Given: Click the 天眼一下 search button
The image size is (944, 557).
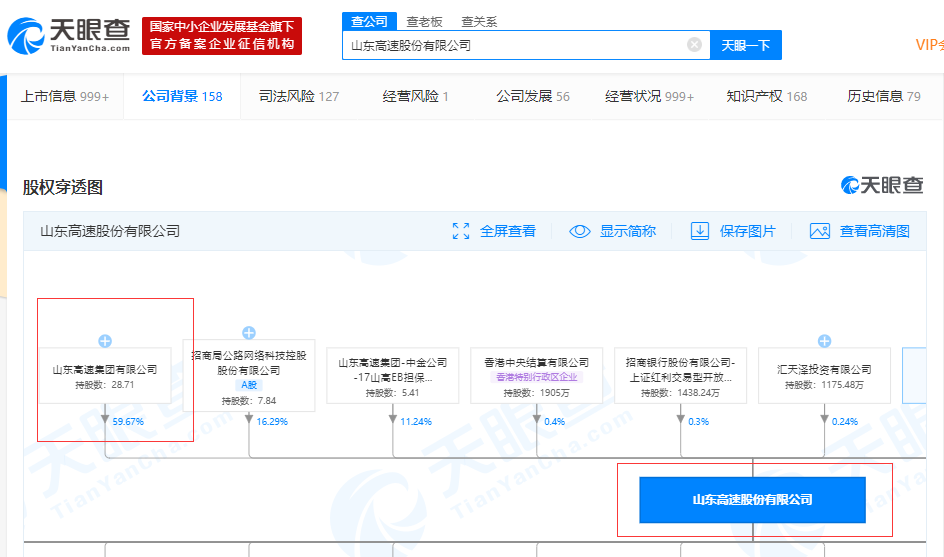Looking at the screenshot, I should (x=746, y=45).
